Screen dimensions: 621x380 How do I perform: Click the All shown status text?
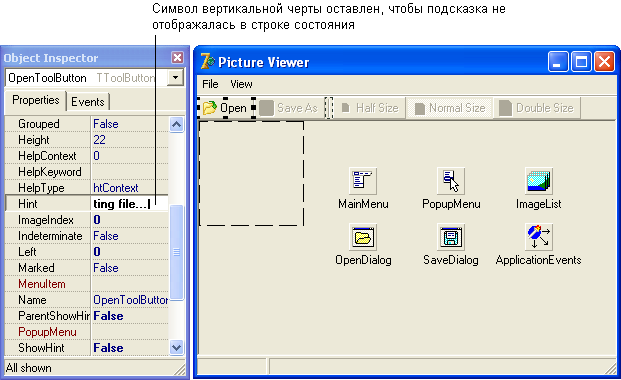point(29,368)
